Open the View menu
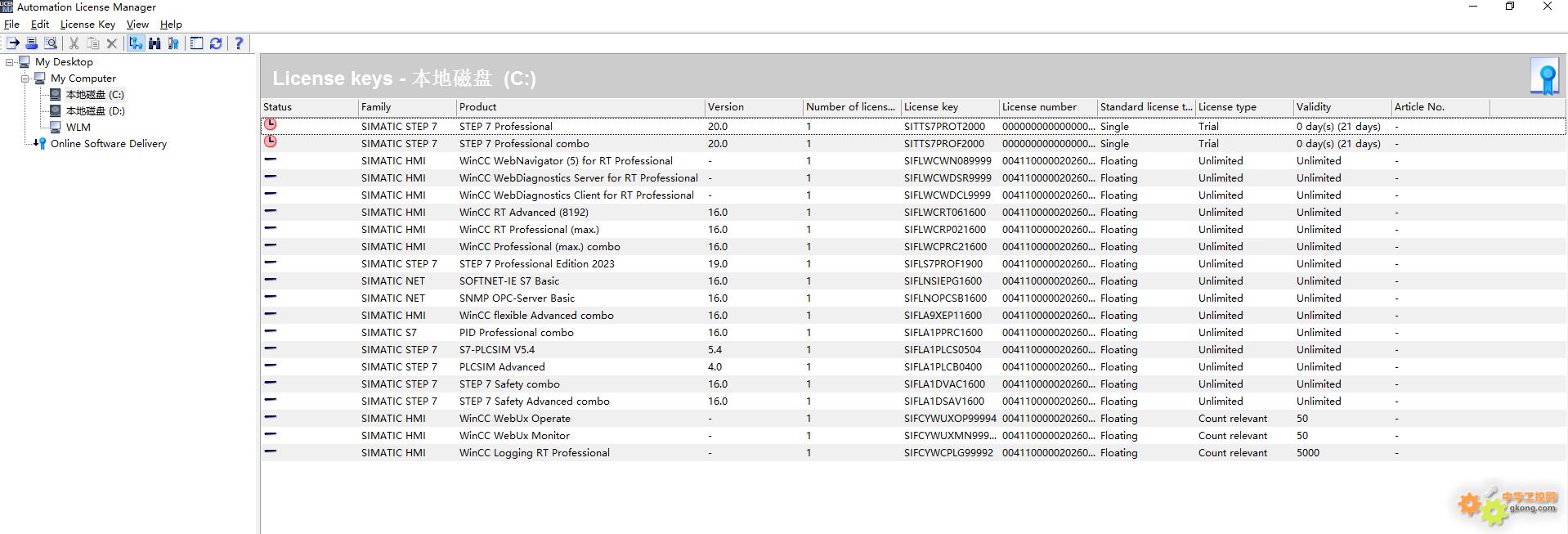 tap(137, 25)
